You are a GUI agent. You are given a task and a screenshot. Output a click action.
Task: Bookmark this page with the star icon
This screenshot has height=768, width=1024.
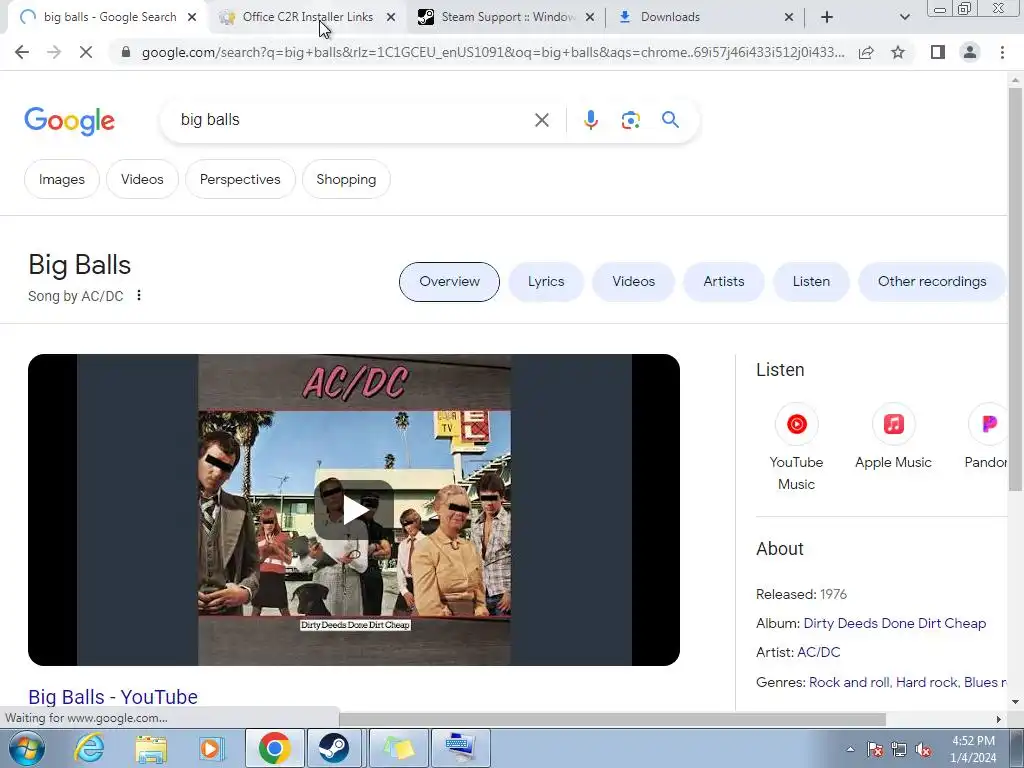coord(898,52)
